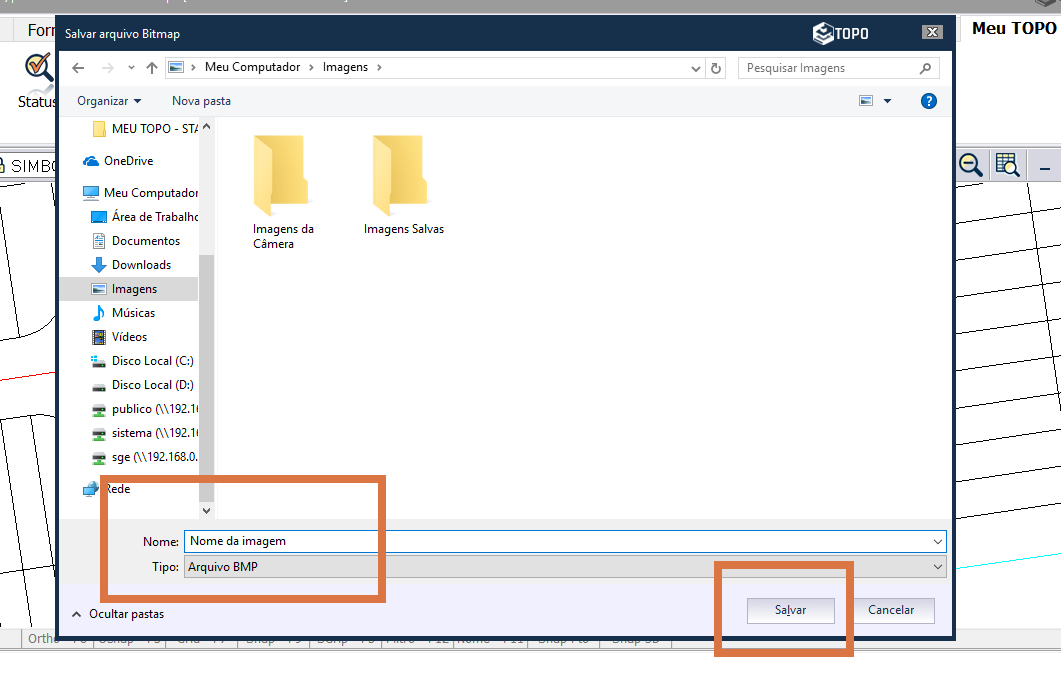Open the Organizar dropdown menu
This screenshot has width=1061, height=678.
109,101
